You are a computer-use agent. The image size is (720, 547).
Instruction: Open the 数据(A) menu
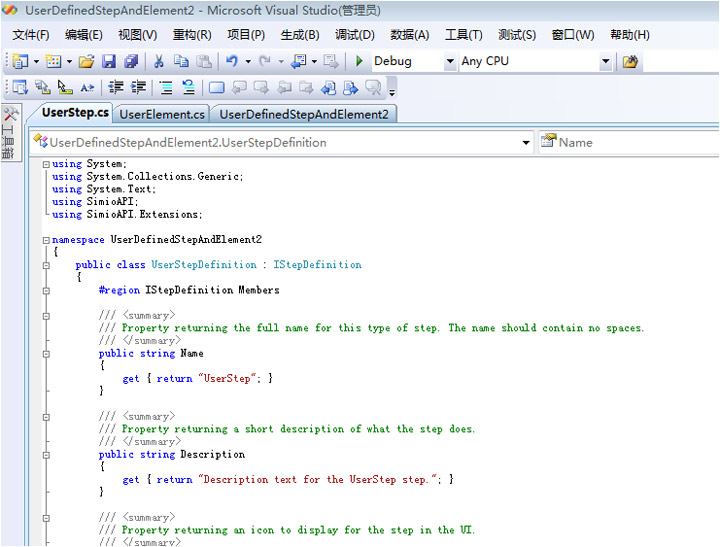(410, 35)
